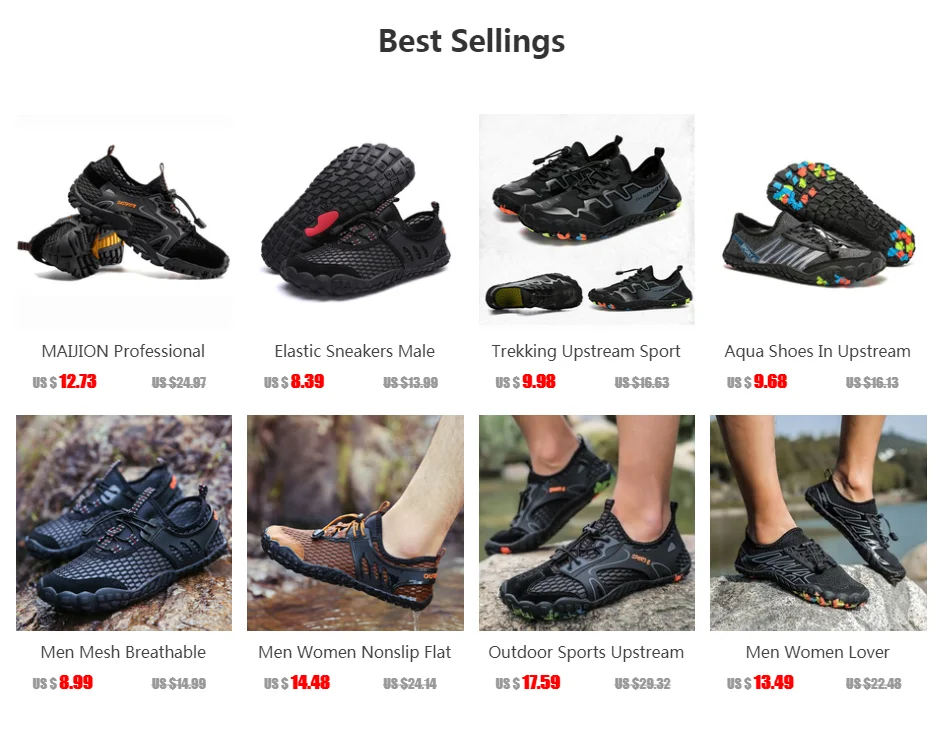Open the Men Women Lover title link
This screenshot has height=729, width=943.
(817, 652)
